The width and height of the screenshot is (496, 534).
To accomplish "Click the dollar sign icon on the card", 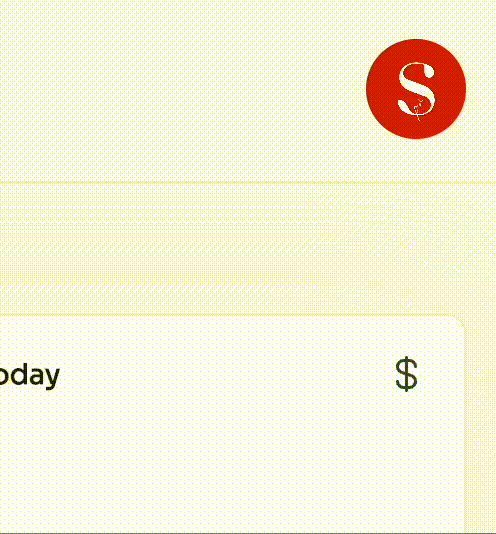I will [x=406, y=374].
